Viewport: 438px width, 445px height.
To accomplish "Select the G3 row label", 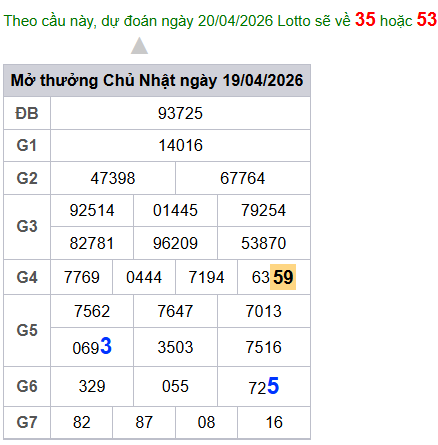I will tap(27, 227).
